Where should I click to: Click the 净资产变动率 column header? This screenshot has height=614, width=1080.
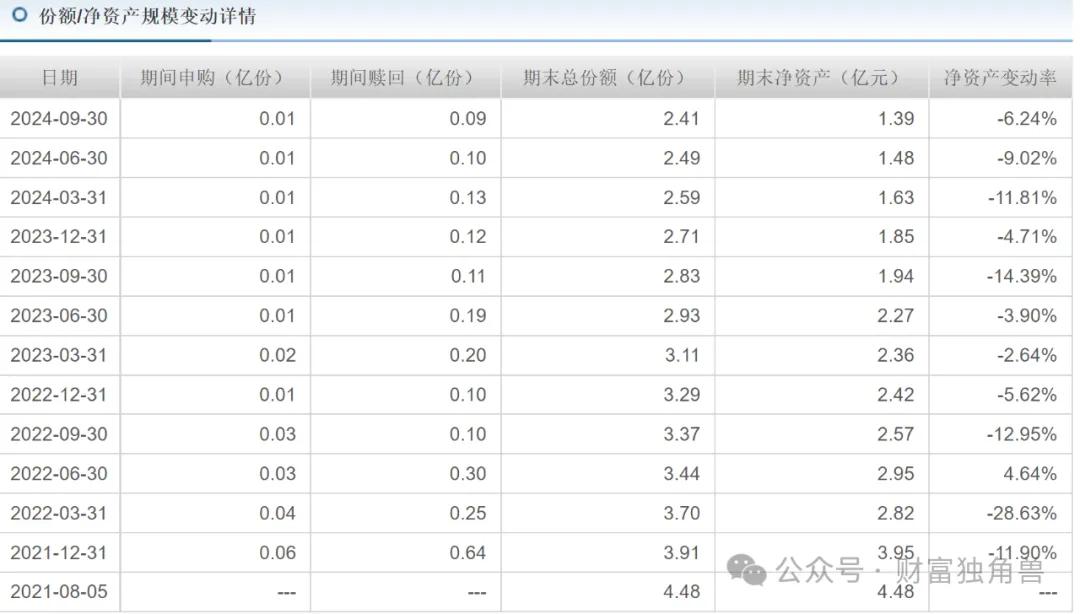(x=1000, y=77)
